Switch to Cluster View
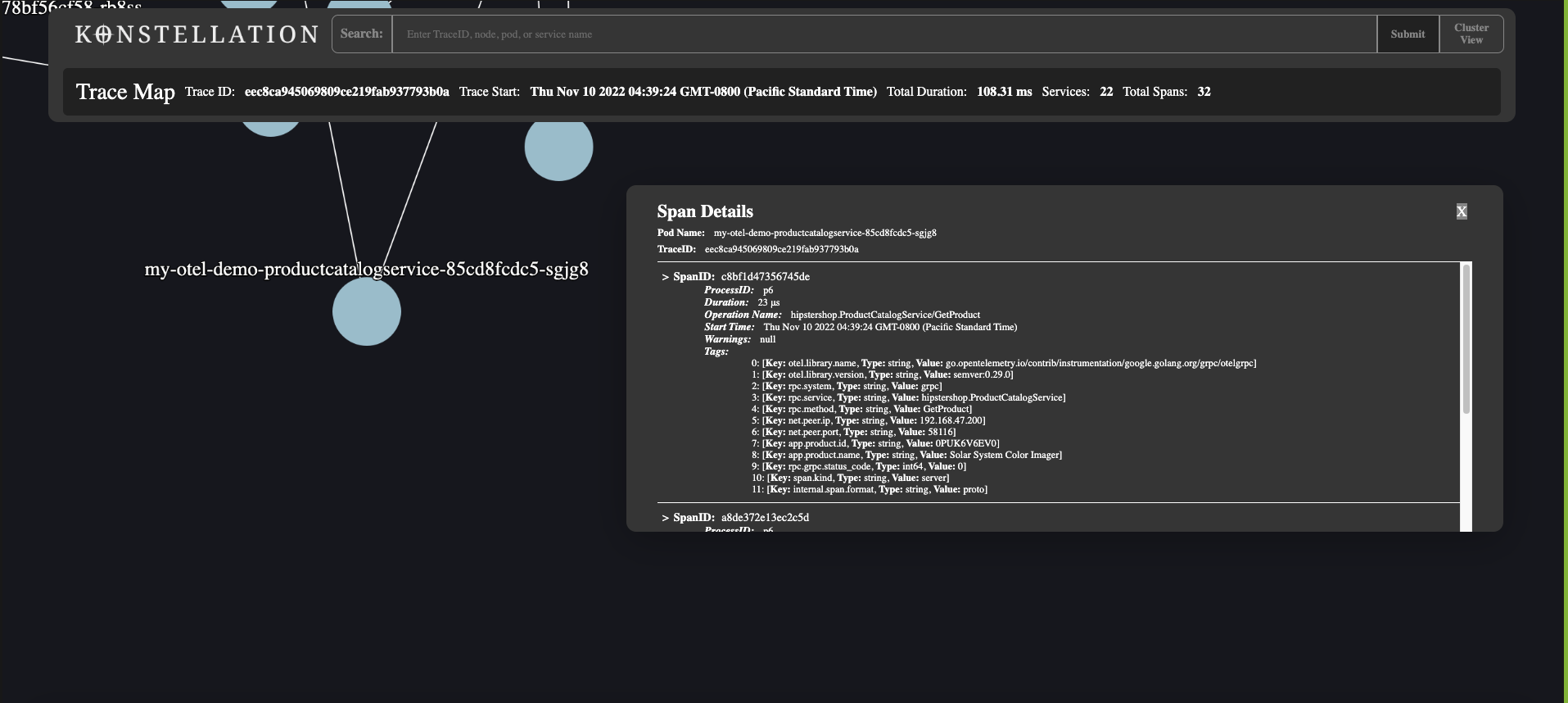 (1471, 34)
